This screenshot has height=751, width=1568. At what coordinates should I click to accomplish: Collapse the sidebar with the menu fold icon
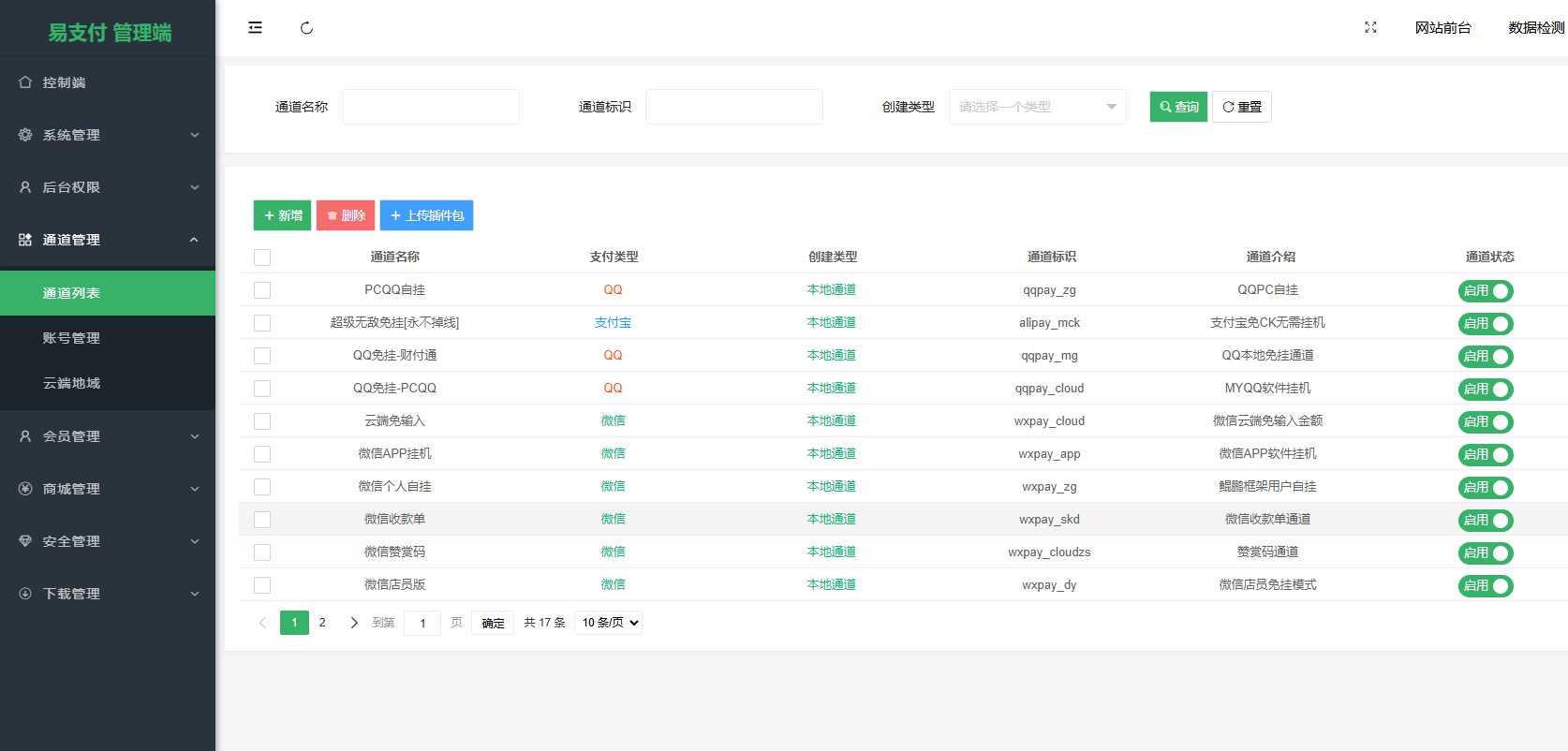[x=255, y=28]
